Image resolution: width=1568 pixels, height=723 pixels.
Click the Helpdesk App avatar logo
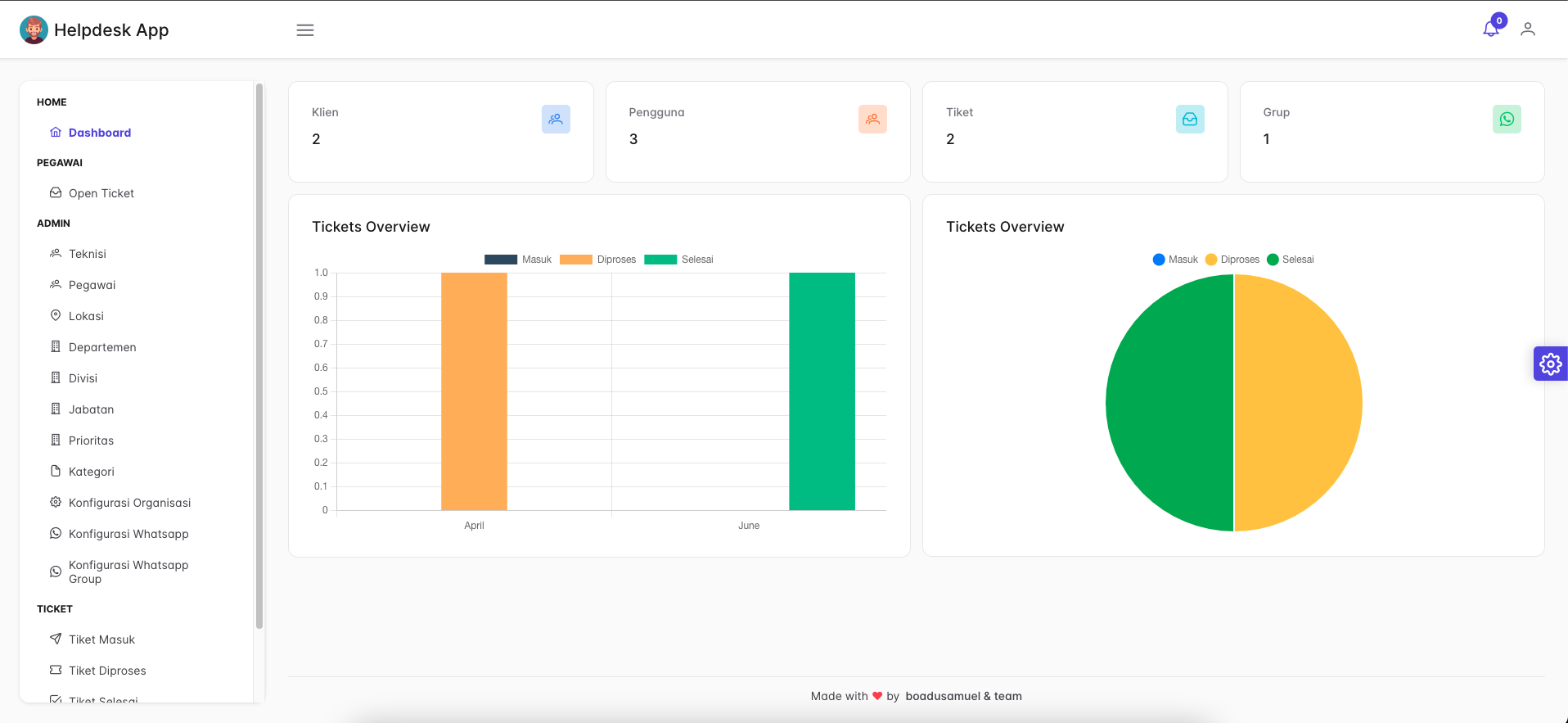click(x=34, y=29)
